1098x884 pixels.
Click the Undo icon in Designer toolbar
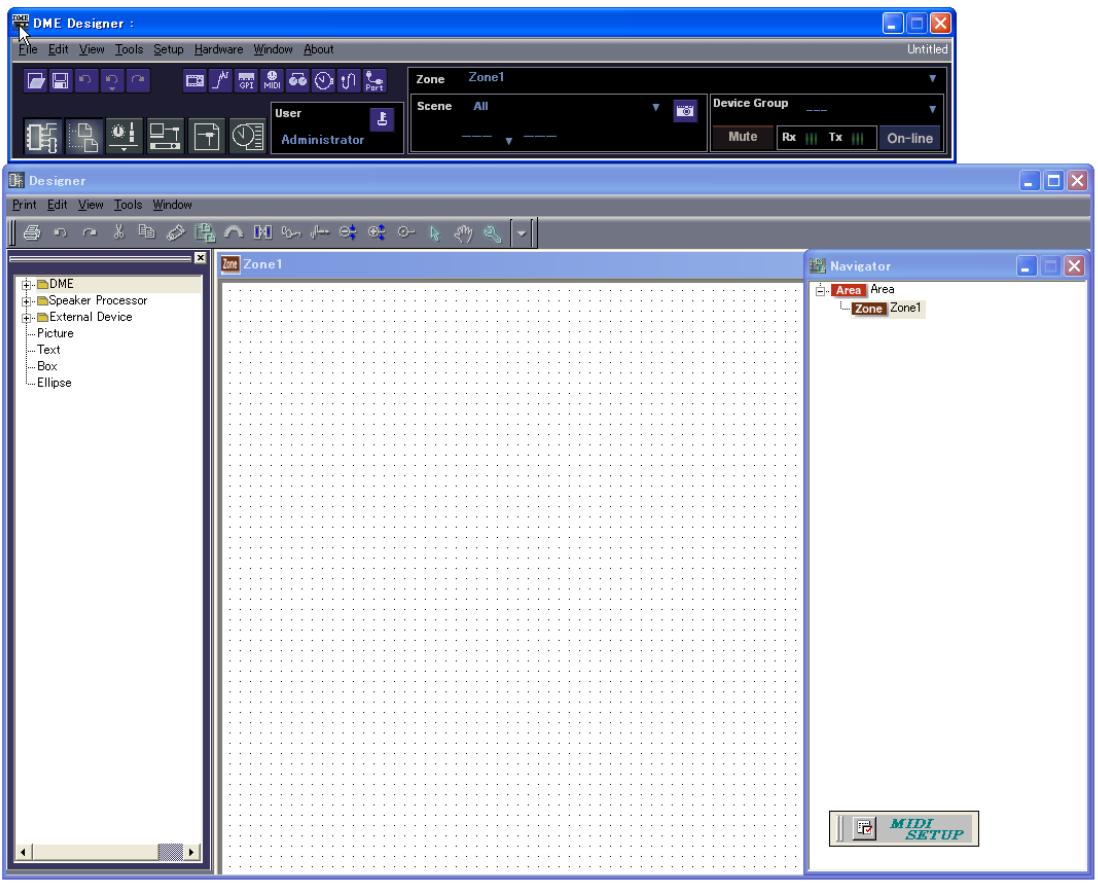click(61, 233)
